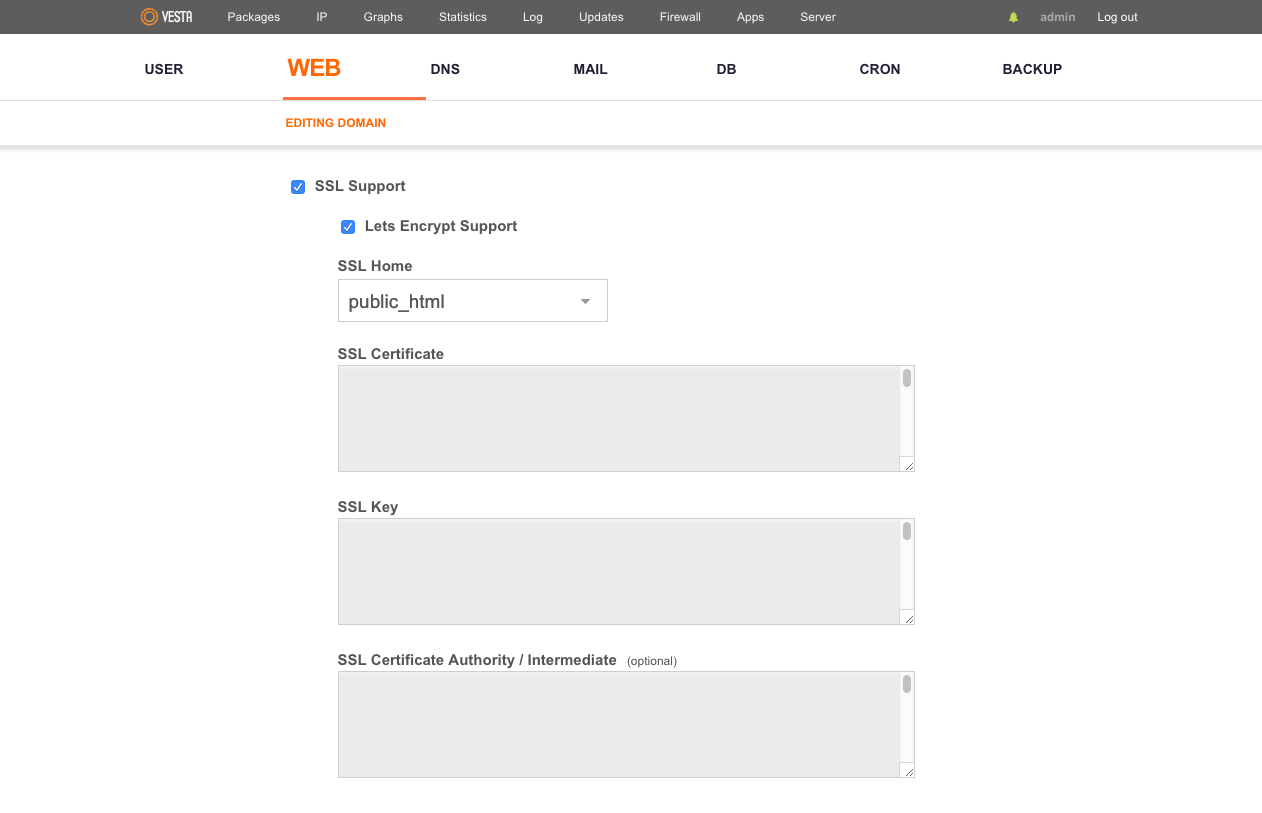This screenshot has width=1262, height=813.
Task: Open the Statistics page
Action: click(x=463, y=17)
